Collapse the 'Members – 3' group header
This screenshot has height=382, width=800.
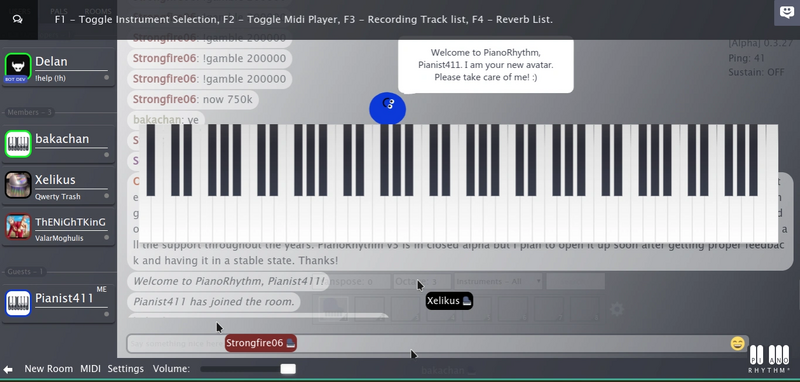(x=29, y=112)
